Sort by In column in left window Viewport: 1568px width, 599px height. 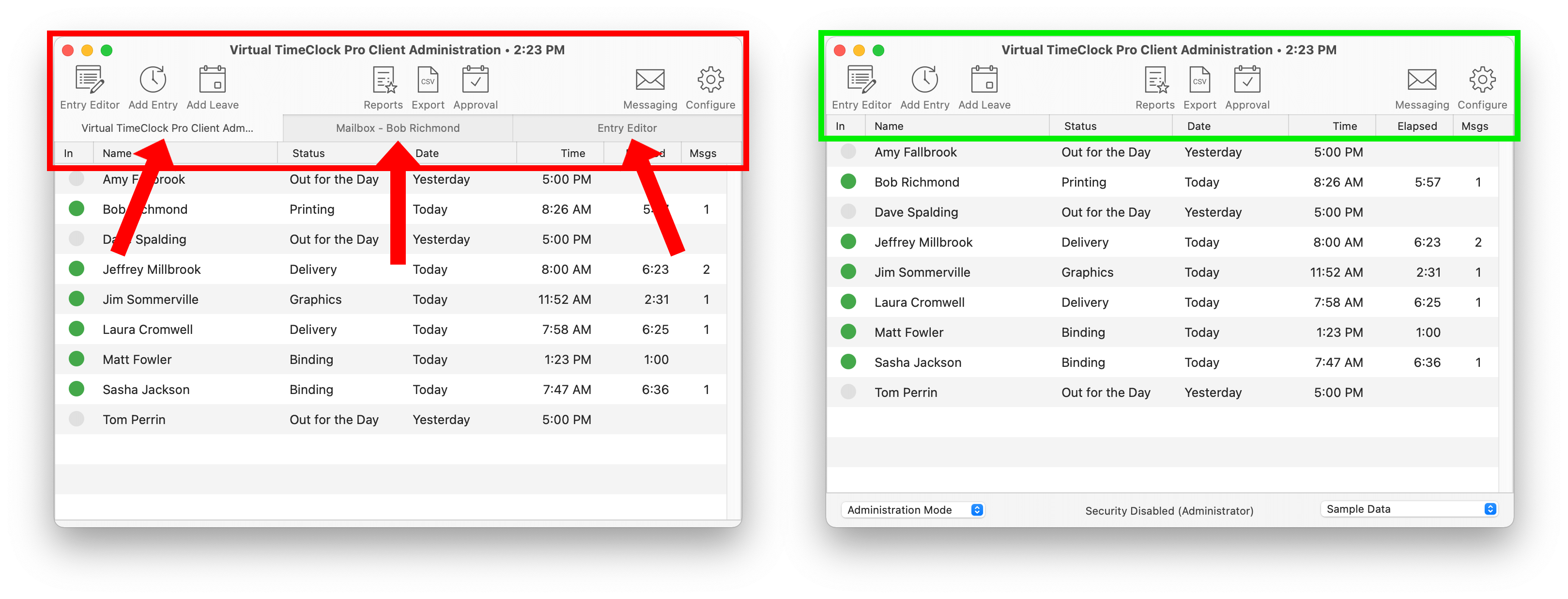[x=74, y=153]
